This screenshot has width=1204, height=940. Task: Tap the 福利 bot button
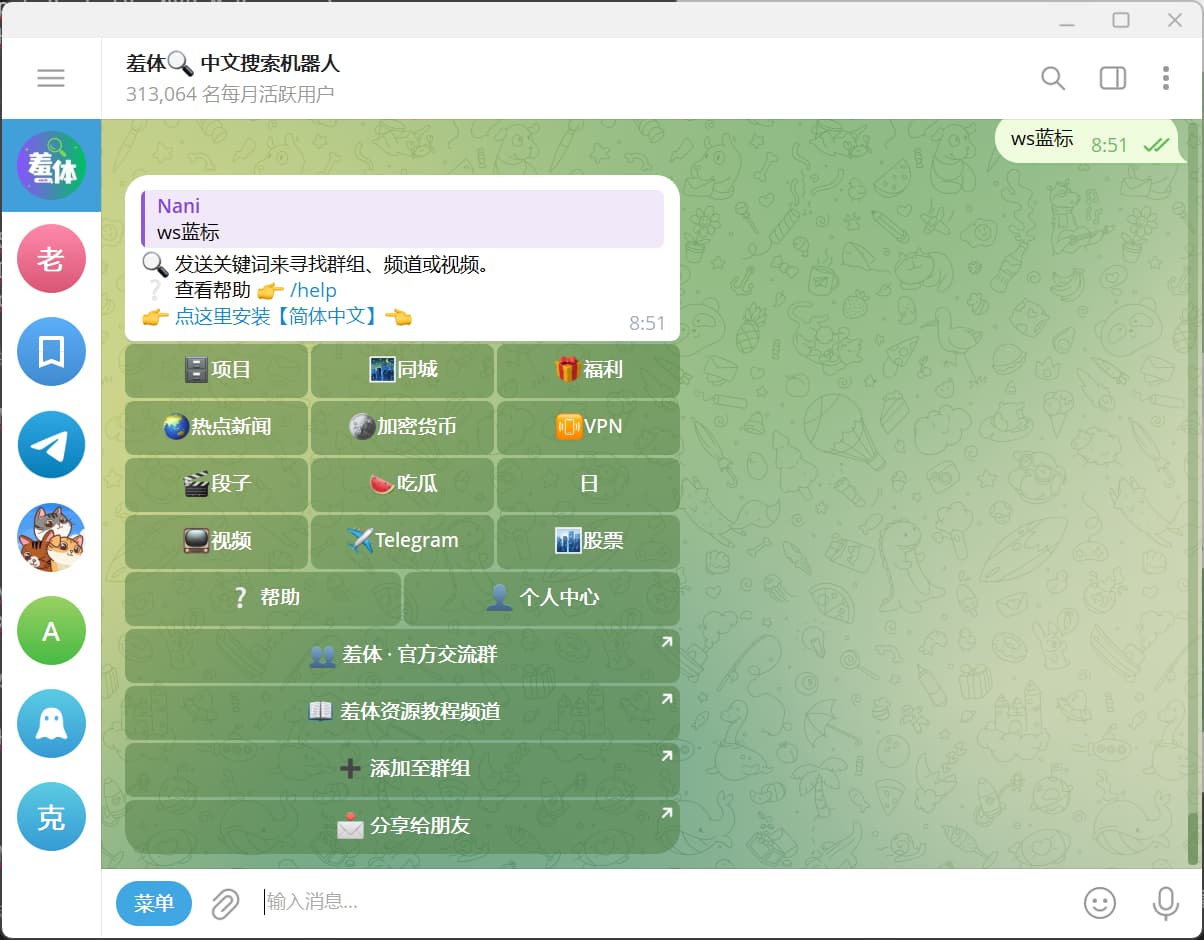[588, 370]
